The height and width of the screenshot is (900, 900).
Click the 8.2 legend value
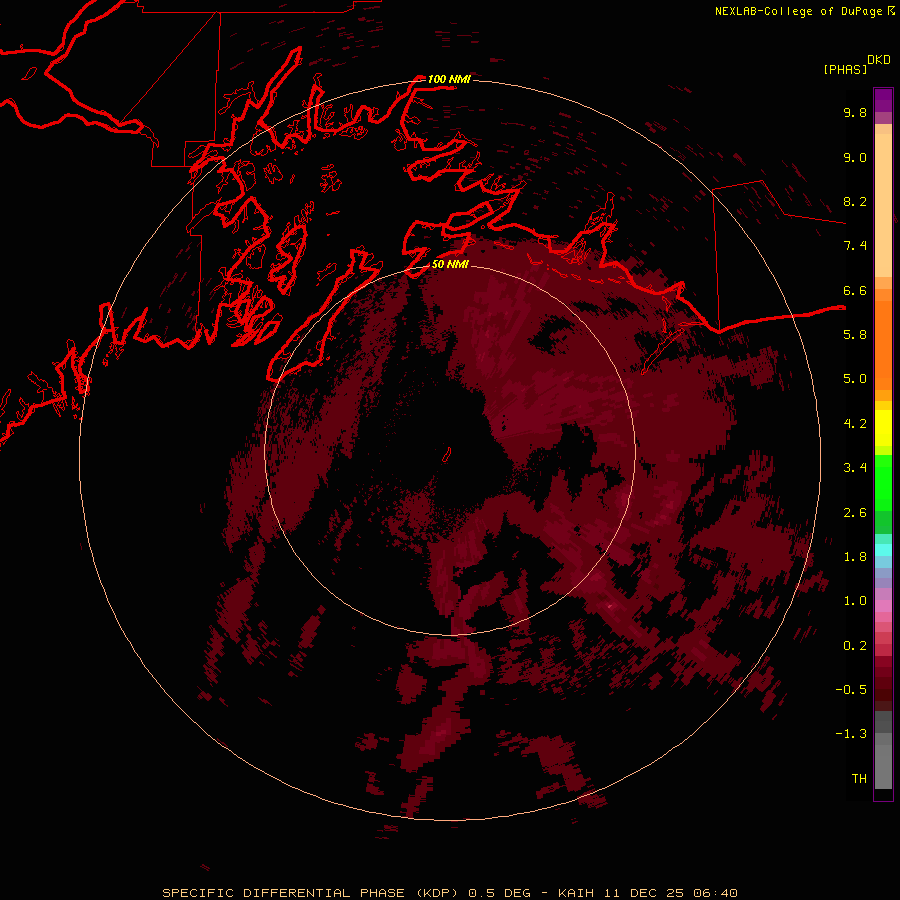pos(855,201)
